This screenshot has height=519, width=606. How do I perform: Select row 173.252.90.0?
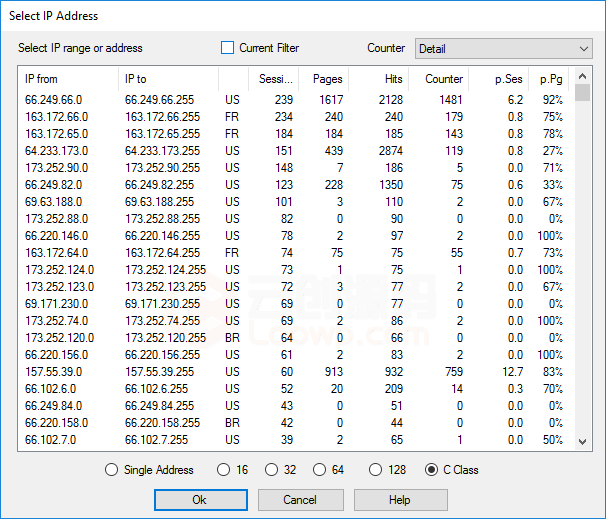[x=294, y=168]
